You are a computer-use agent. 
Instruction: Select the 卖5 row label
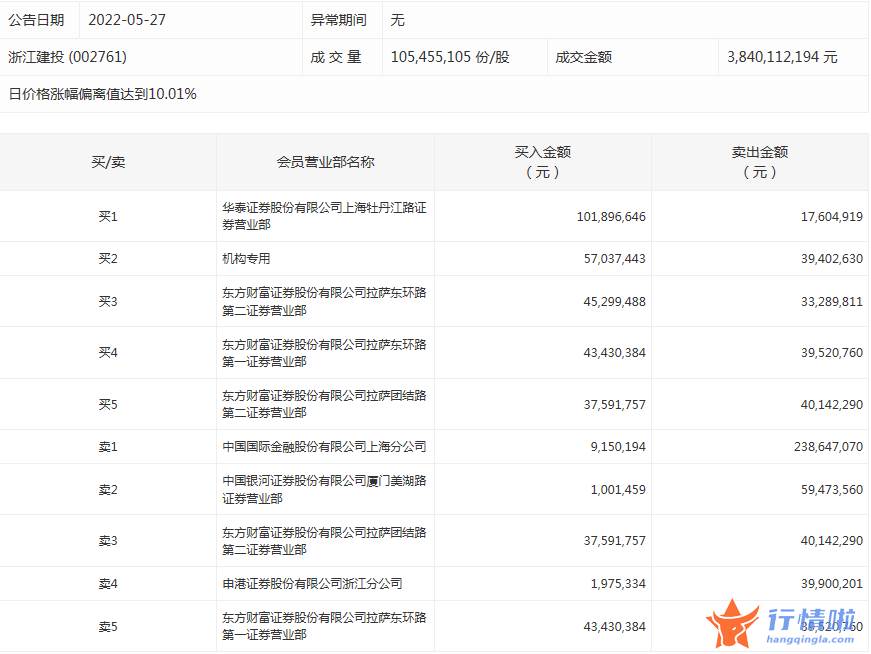[108, 627]
